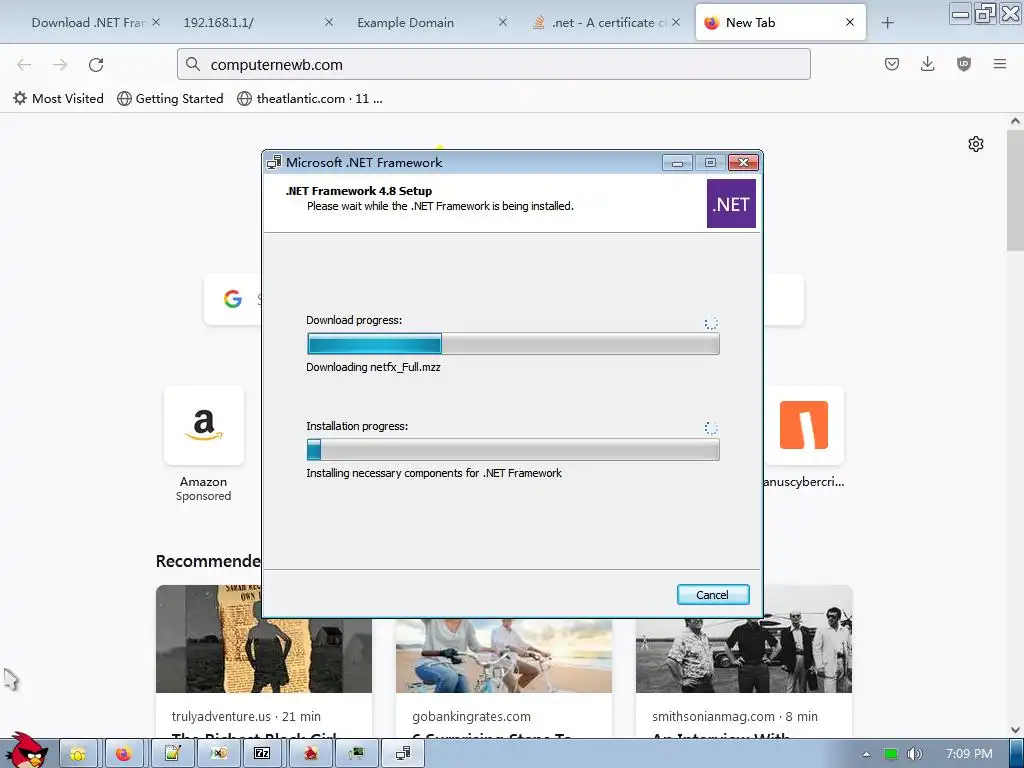Open the trulyadventure.us story thumbnail
The height and width of the screenshot is (768, 1024).
[264, 639]
